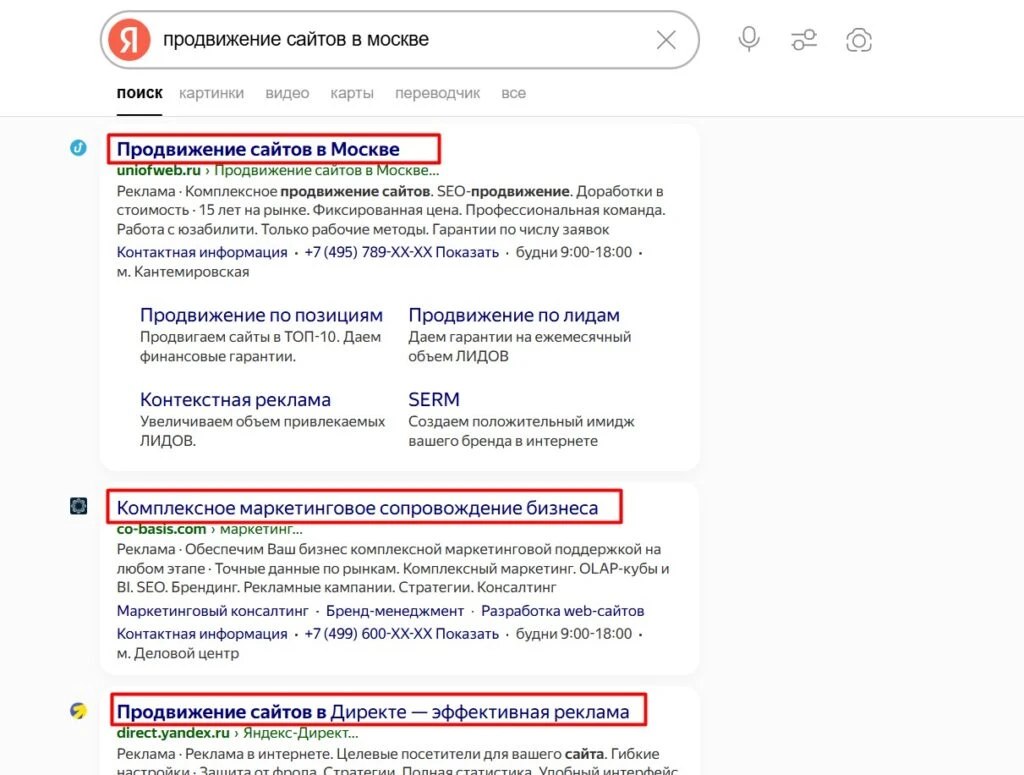Click in the search input field
The image size is (1024, 775).
point(404,40)
